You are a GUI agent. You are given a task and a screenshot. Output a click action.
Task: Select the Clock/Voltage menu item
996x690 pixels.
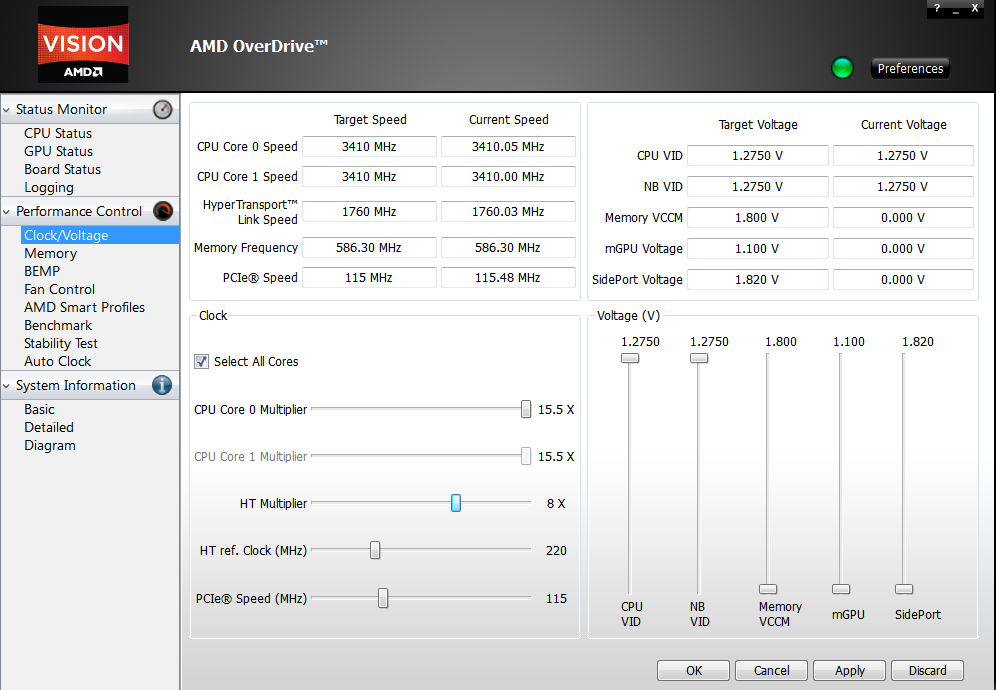click(x=100, y=235)
